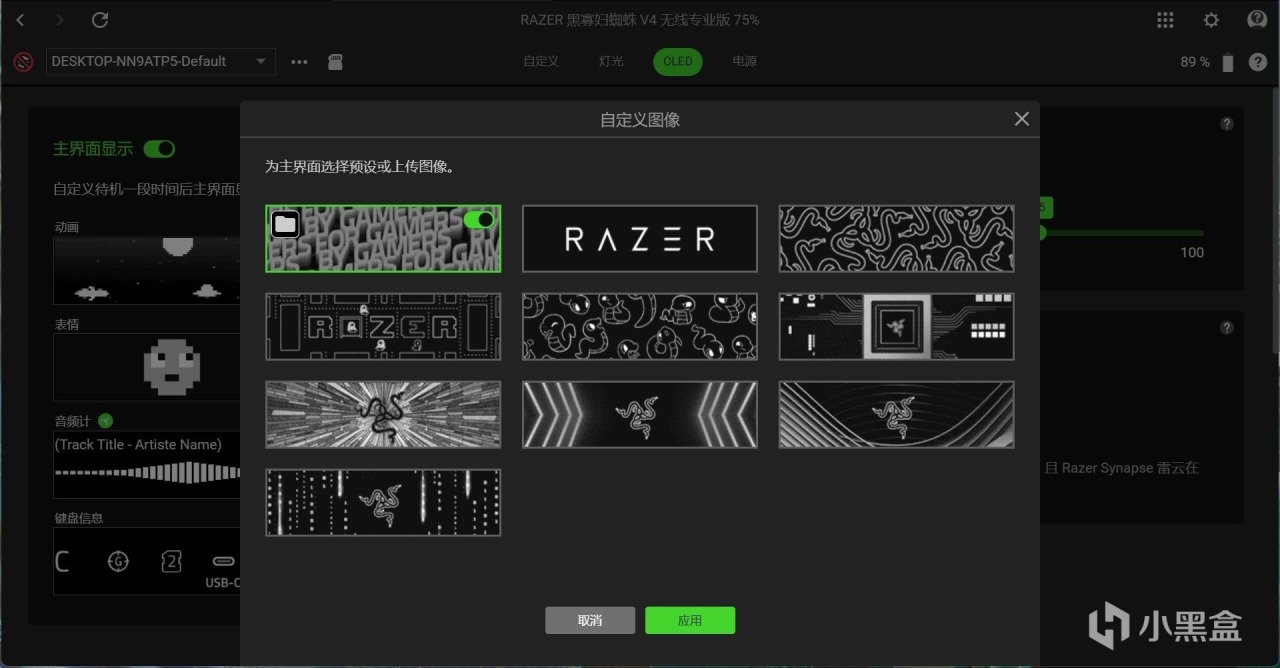
Task: Toggle the switch on the custom image thumbnail
Action: (x=479, y=219)
